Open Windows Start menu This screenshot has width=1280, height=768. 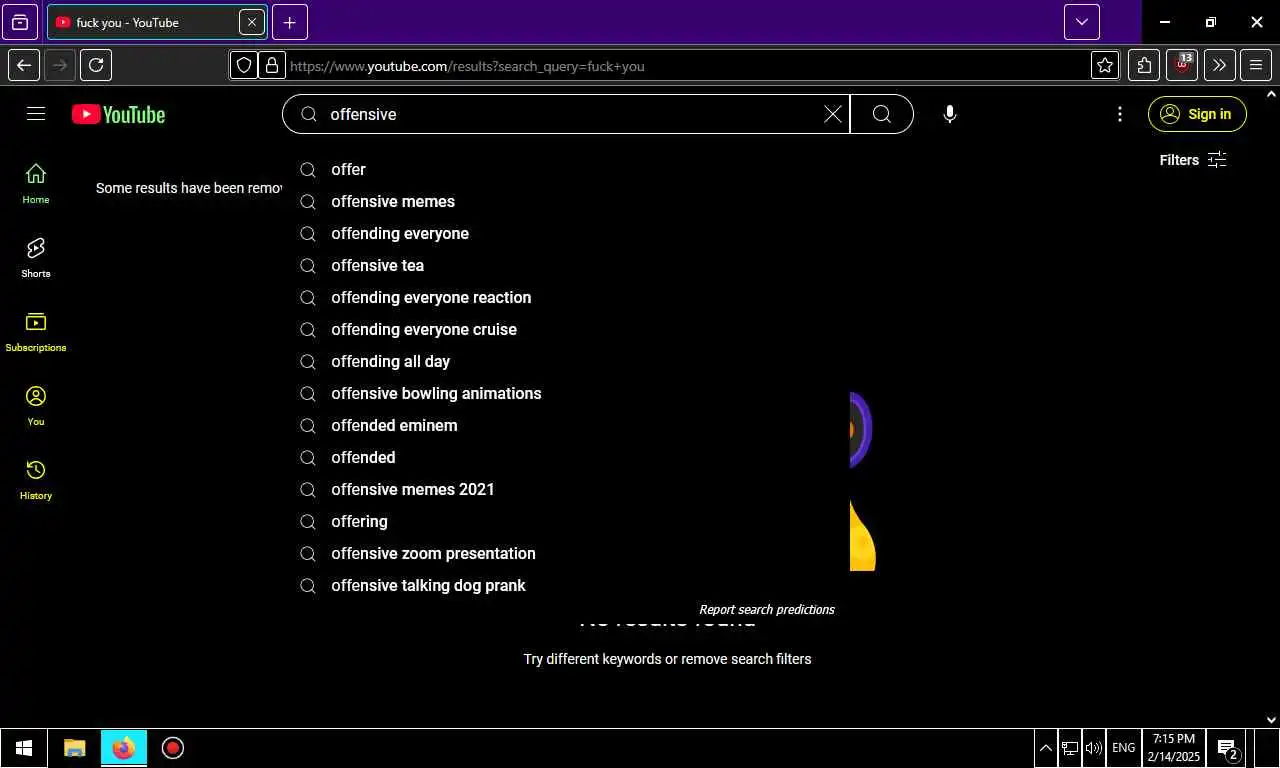tap(24, 748)
